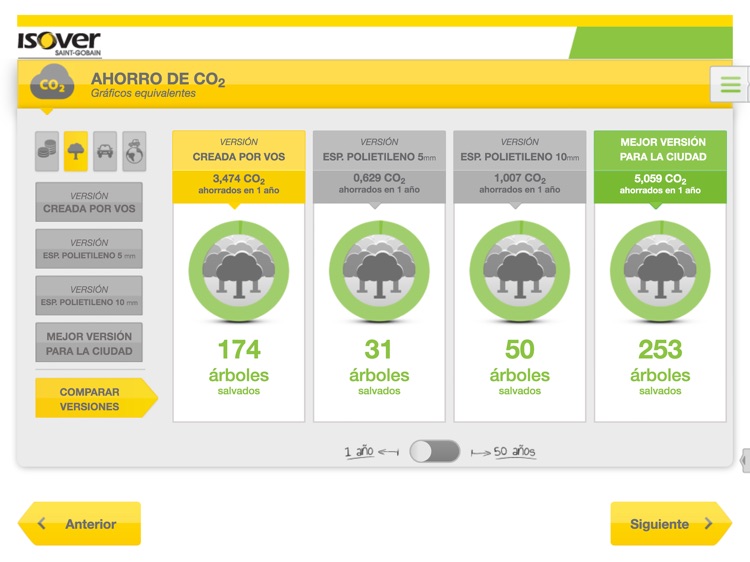Viewport: 750px width, 562px height.
Task: Click the Esp. Polietileno 10mm card header
Action: click(520, 150)
